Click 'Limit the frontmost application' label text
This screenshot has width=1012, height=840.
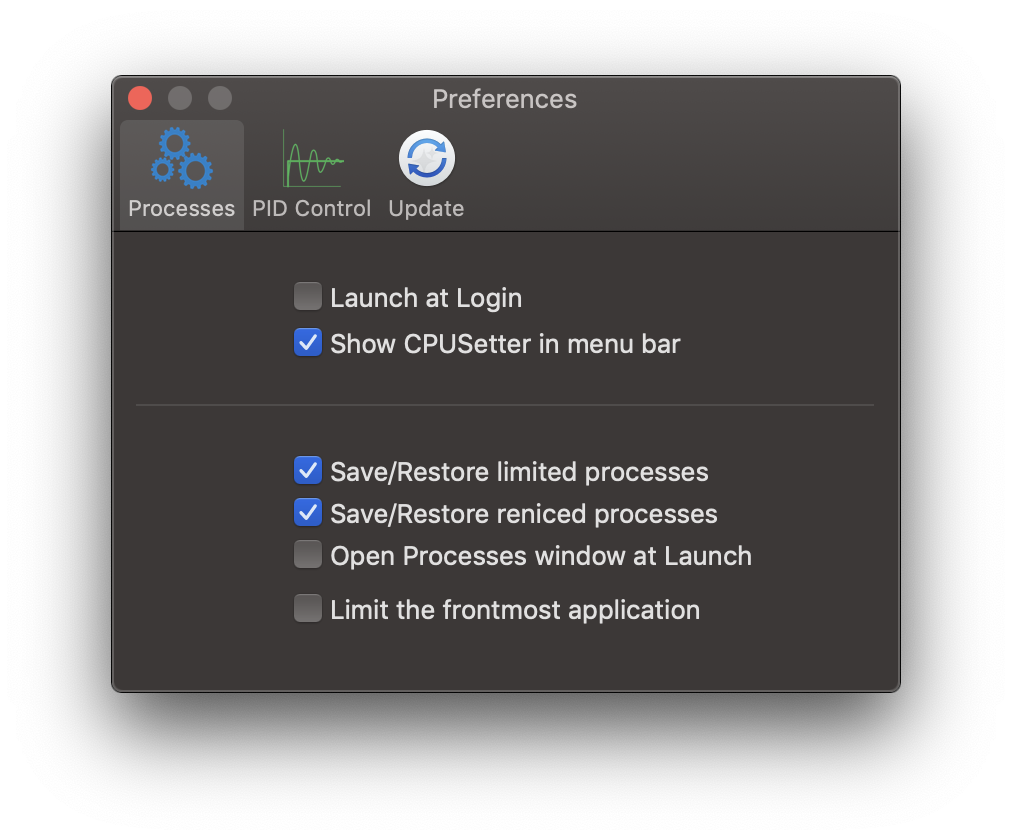pos(515,610)
